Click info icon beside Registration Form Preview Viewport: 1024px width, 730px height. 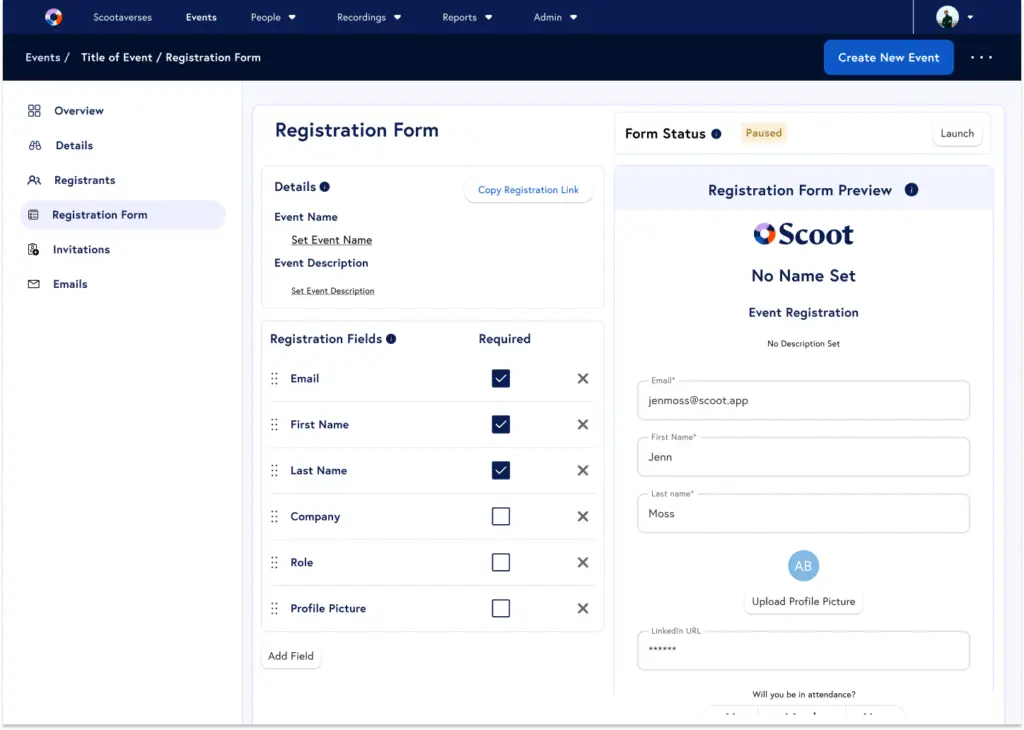pyautogui.click(x=911, y=190)
